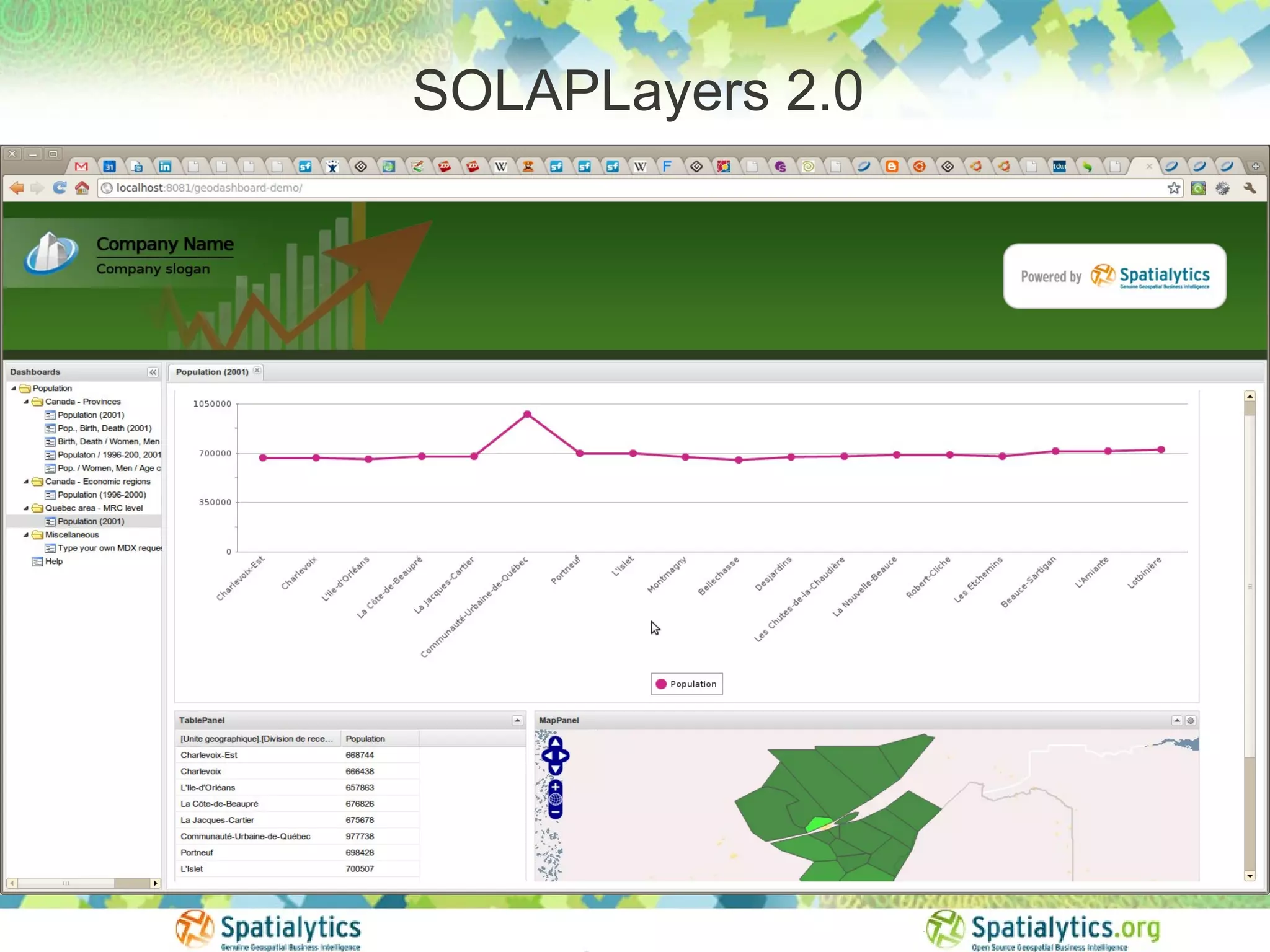Collapse Canada - Economic regions folder
Image resolution: width=1270 pixels, height=952 pixels.
tap(26, 482)
